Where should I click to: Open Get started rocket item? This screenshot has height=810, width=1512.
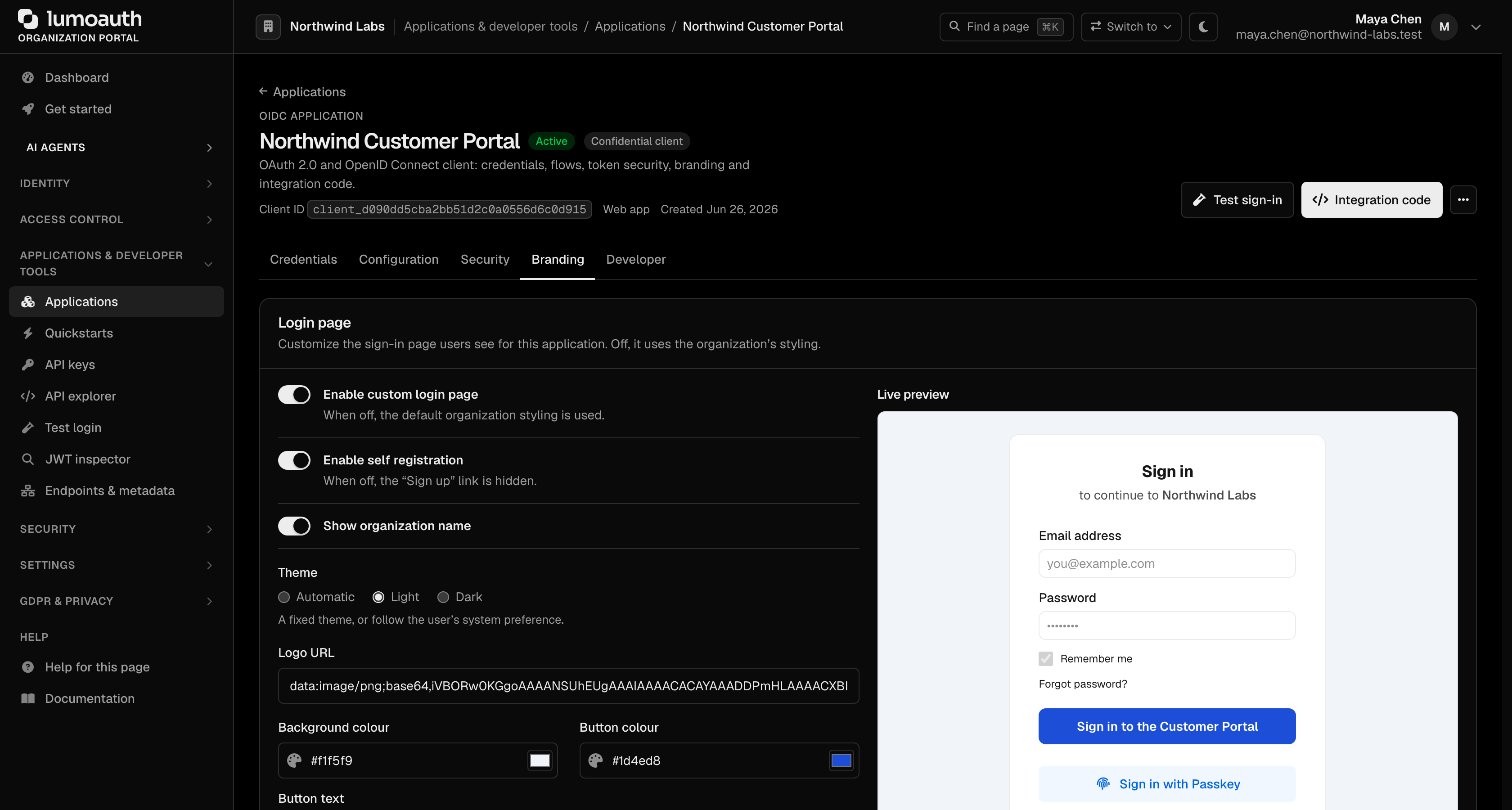(116, 109)
